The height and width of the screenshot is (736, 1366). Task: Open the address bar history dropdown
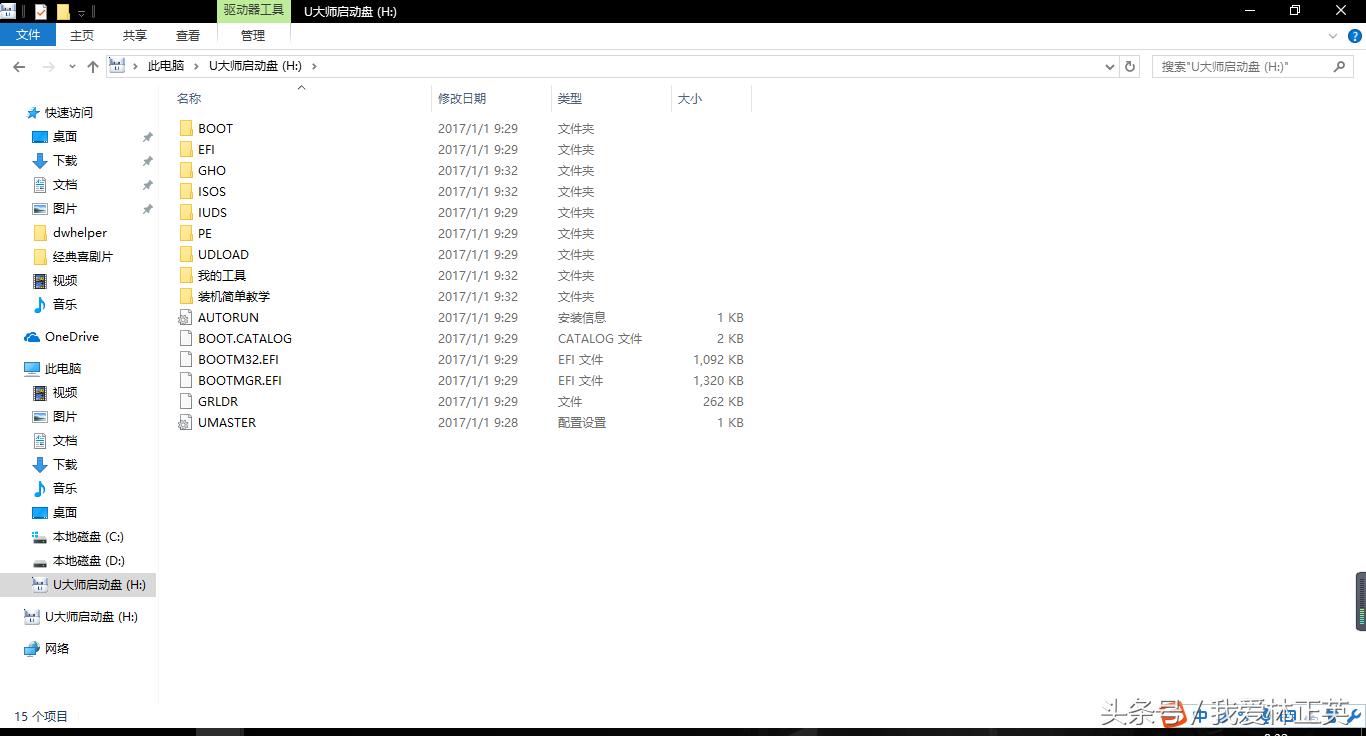[x=1108, y=66]
